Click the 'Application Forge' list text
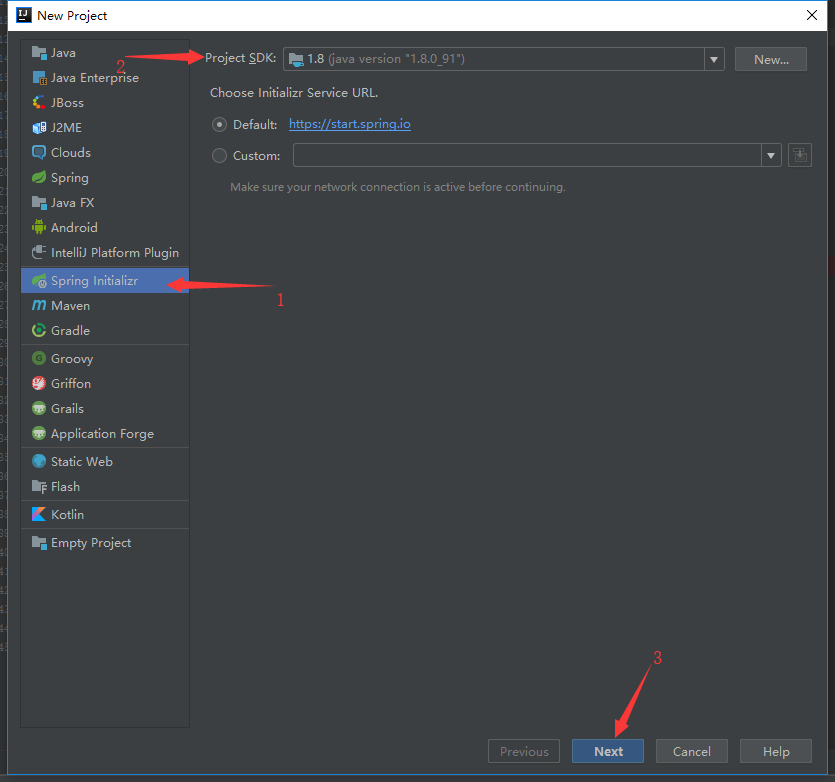The width and height of the screenshot is (835, 782). [x=102, y=434]
